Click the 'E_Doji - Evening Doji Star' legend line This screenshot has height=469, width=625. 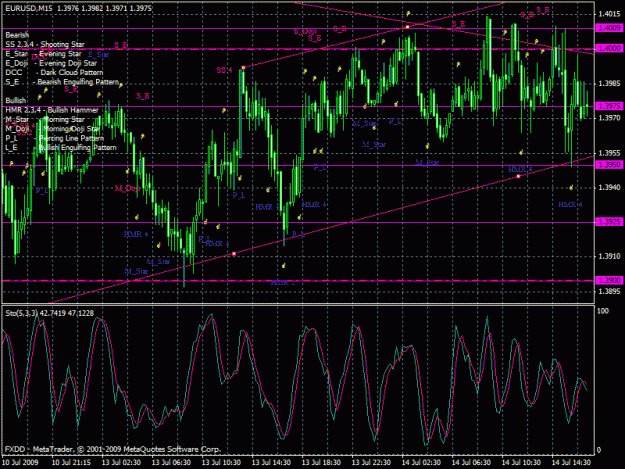click(51, 63)
